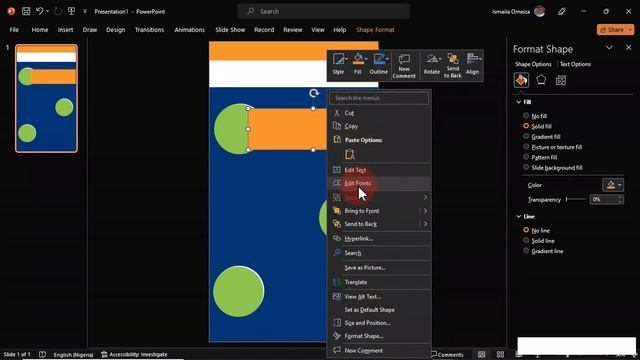Click Accessibility: Investigate status item
640x360 pixels.
pos(134,354)
